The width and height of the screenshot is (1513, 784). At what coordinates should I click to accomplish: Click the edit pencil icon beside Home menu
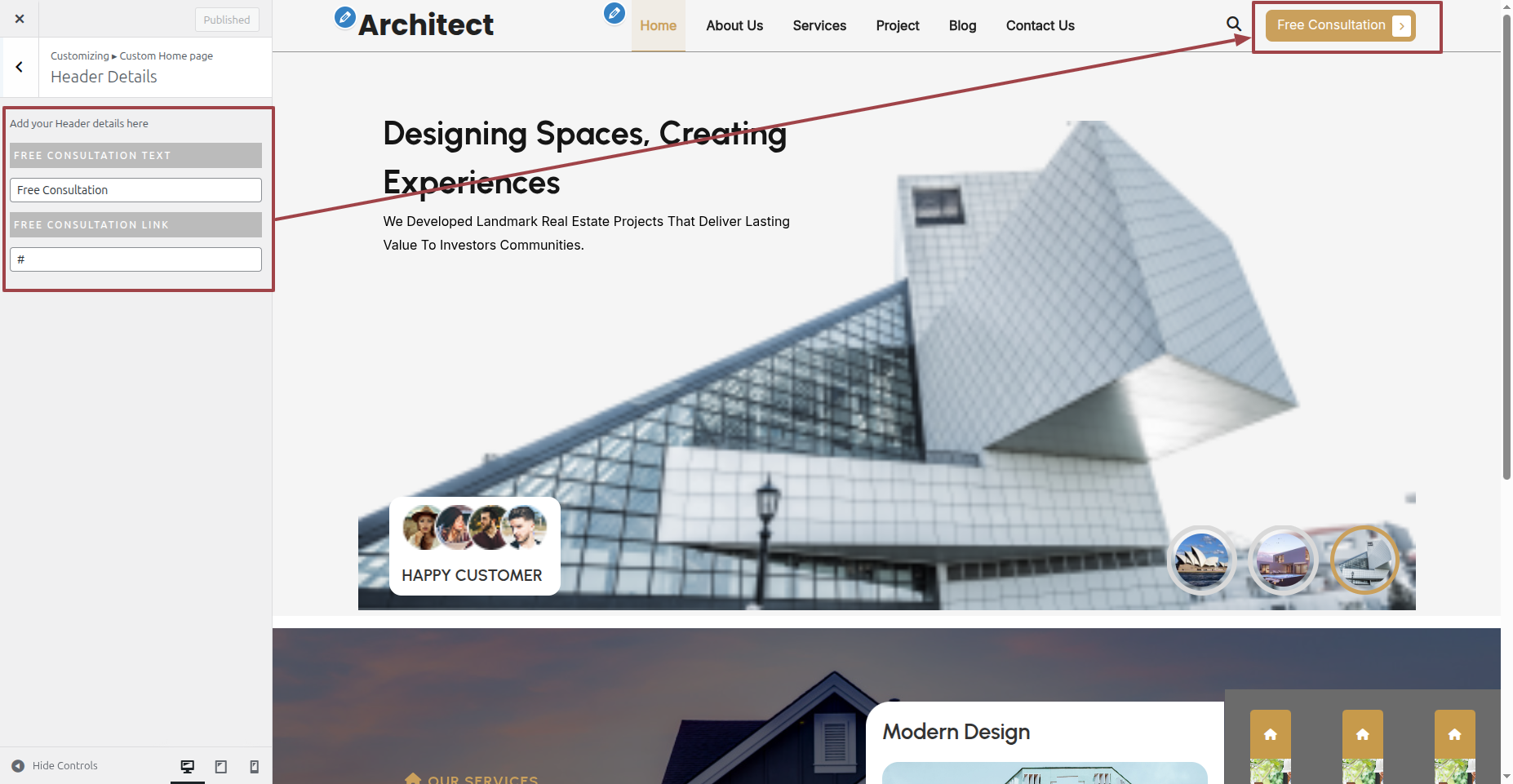pos(615,13)
